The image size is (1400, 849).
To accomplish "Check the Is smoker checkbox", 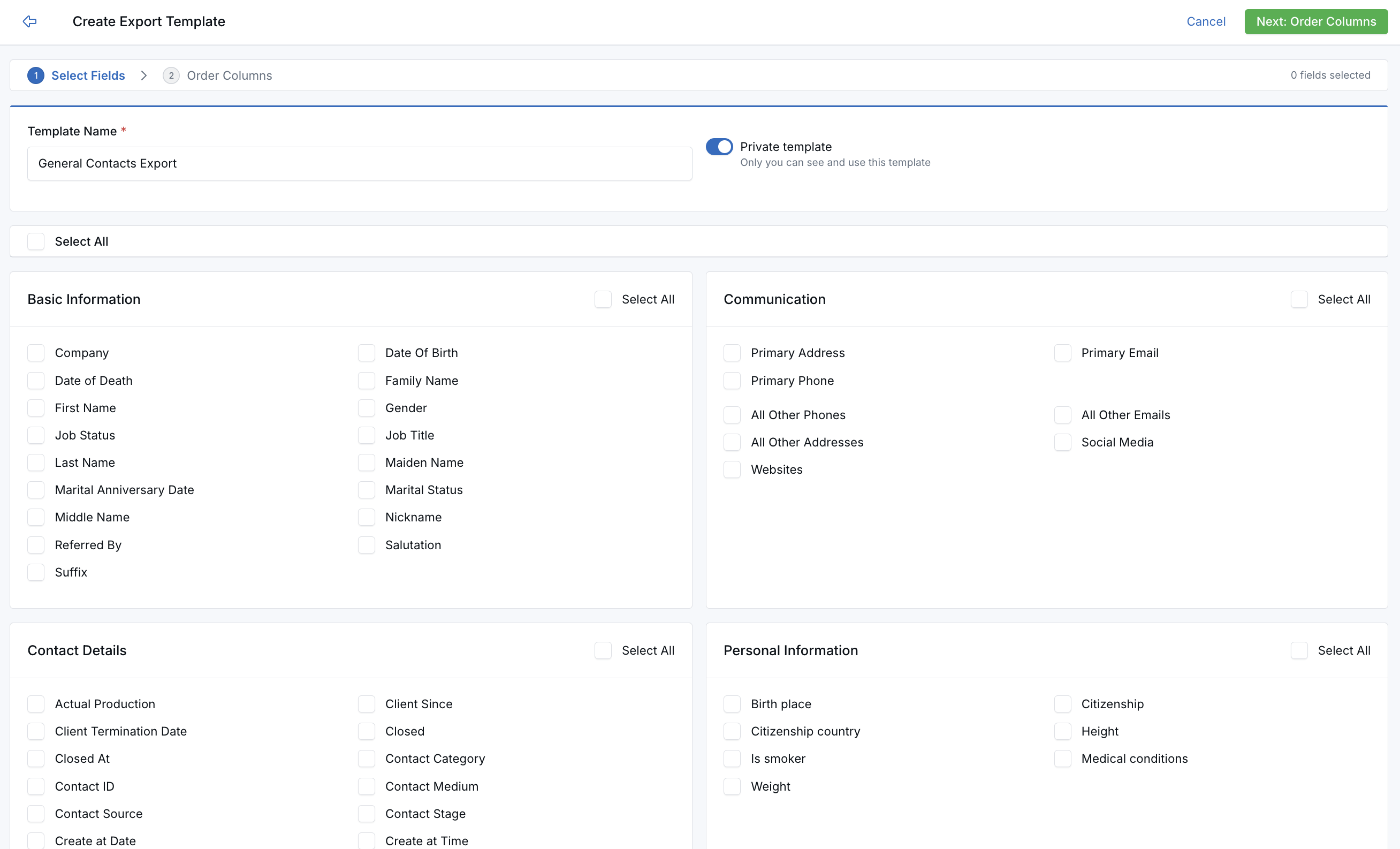I will coord(732,759).
